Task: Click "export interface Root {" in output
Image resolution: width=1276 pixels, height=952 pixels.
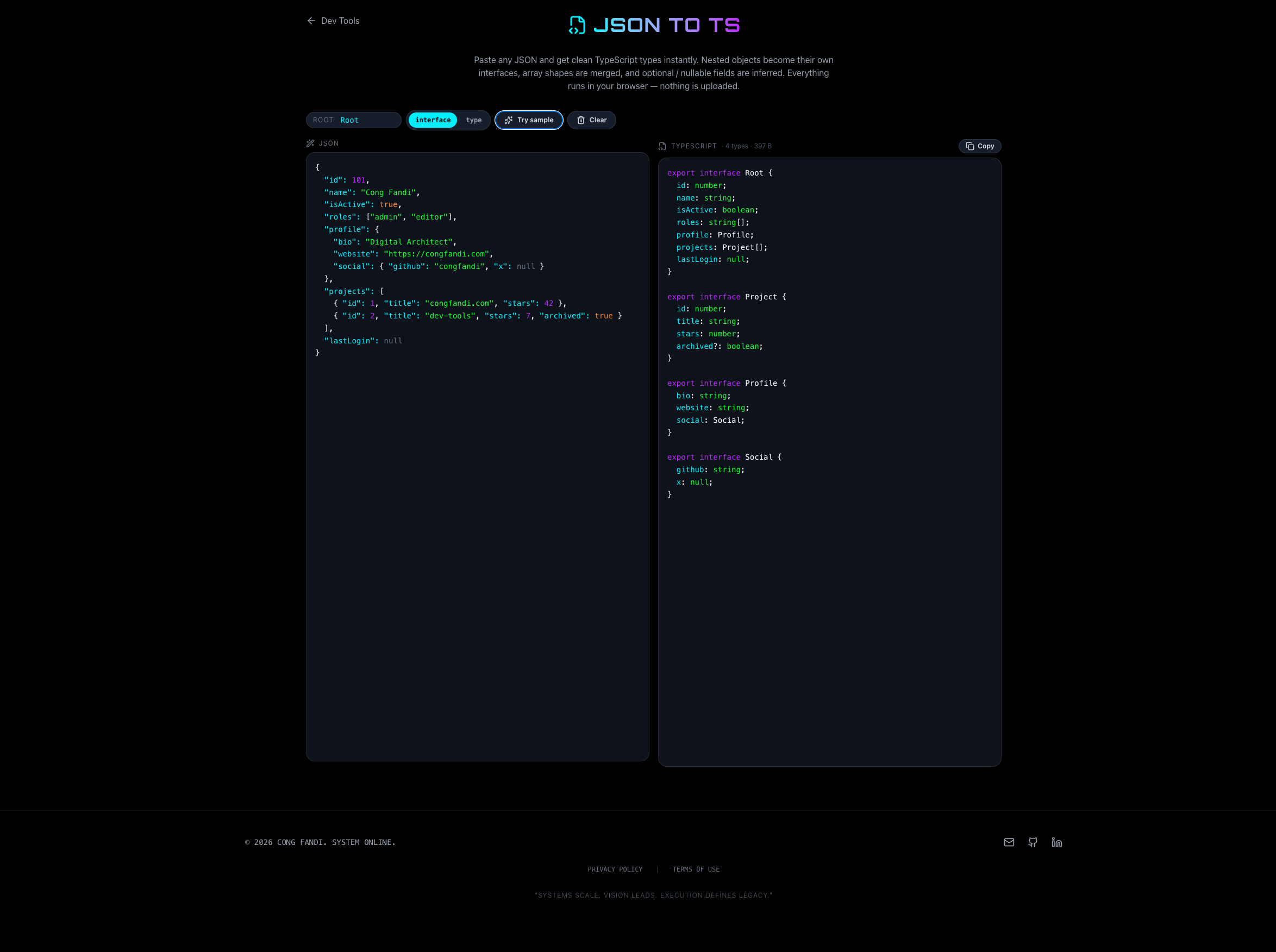Action: tap(720, 173)
